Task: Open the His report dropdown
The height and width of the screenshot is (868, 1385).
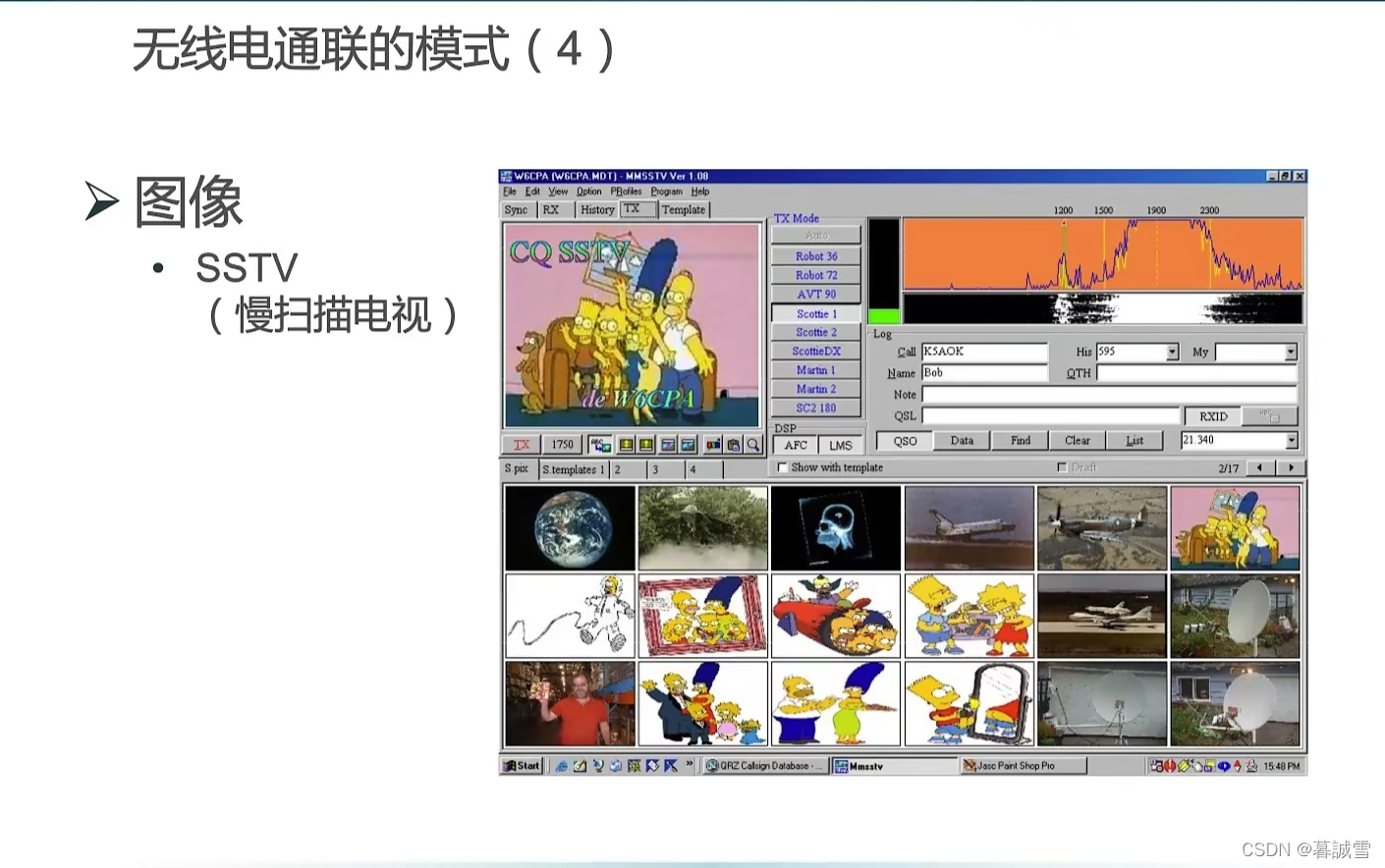Action: tap(1172, 352)
